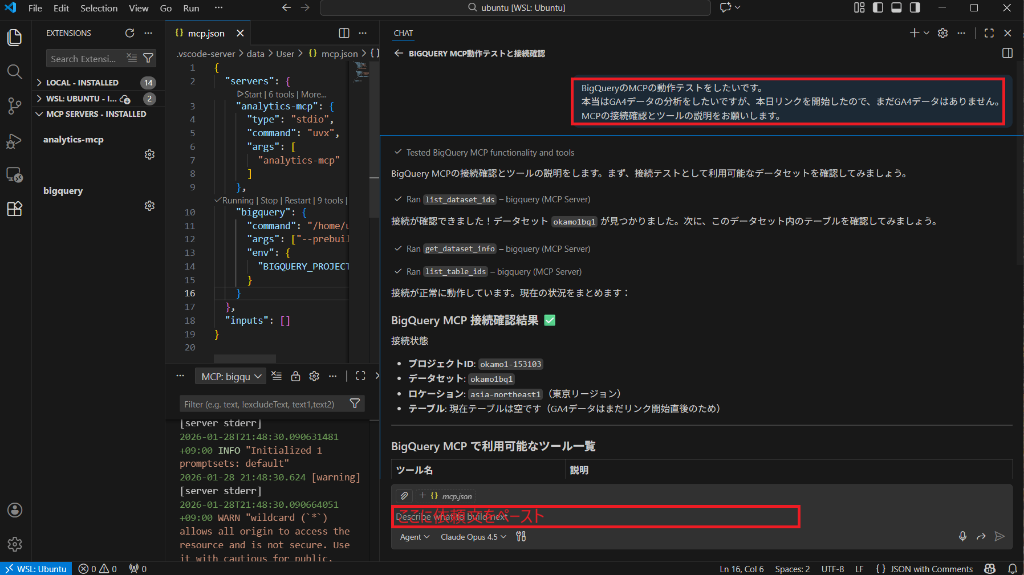Screen dimensions: 1024x575
Task: Maximize the output panel
Action: click(x=360, y=376)
